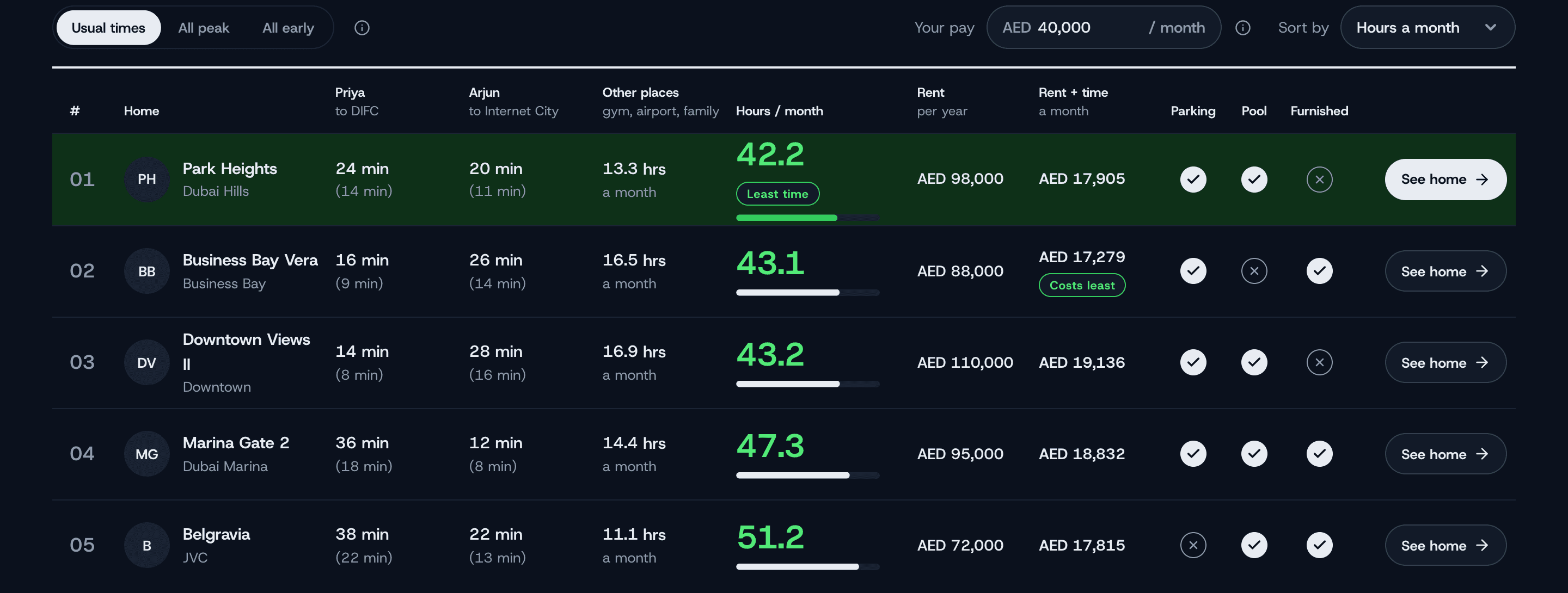Click the Marina Gate 2 home name
Image resolution: width=1568 pixels, height=593 pixels.
pyautogui.click(x=236, y=443)
